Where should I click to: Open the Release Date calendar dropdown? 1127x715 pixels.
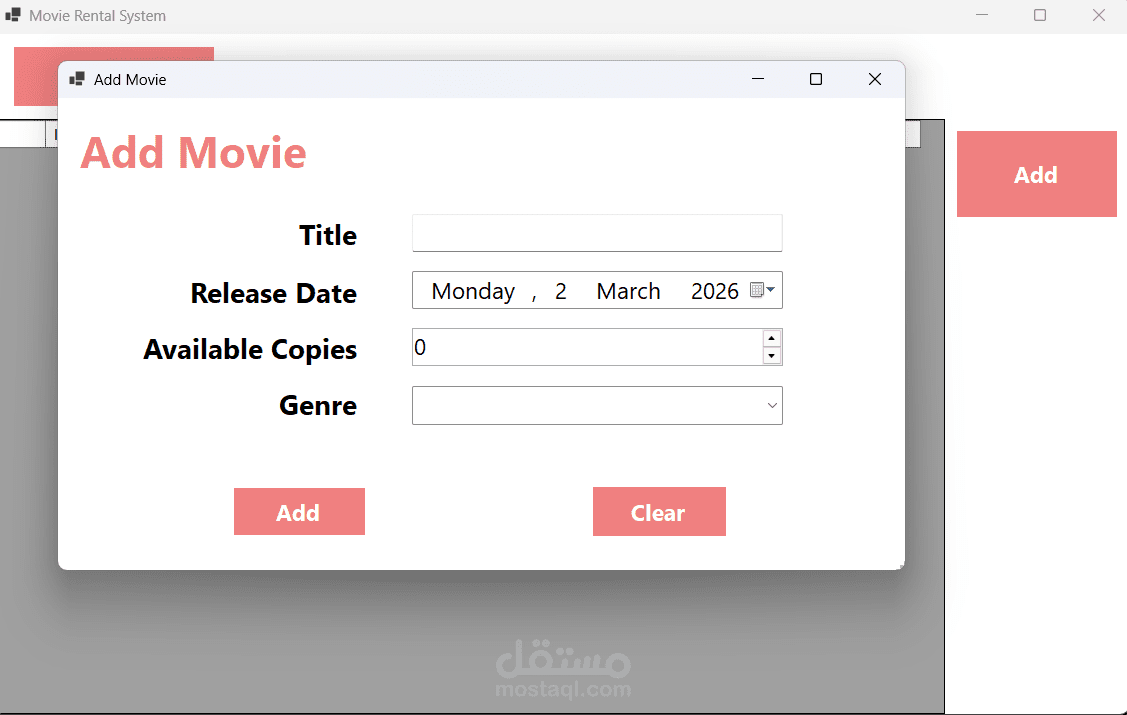click(763, 290)
